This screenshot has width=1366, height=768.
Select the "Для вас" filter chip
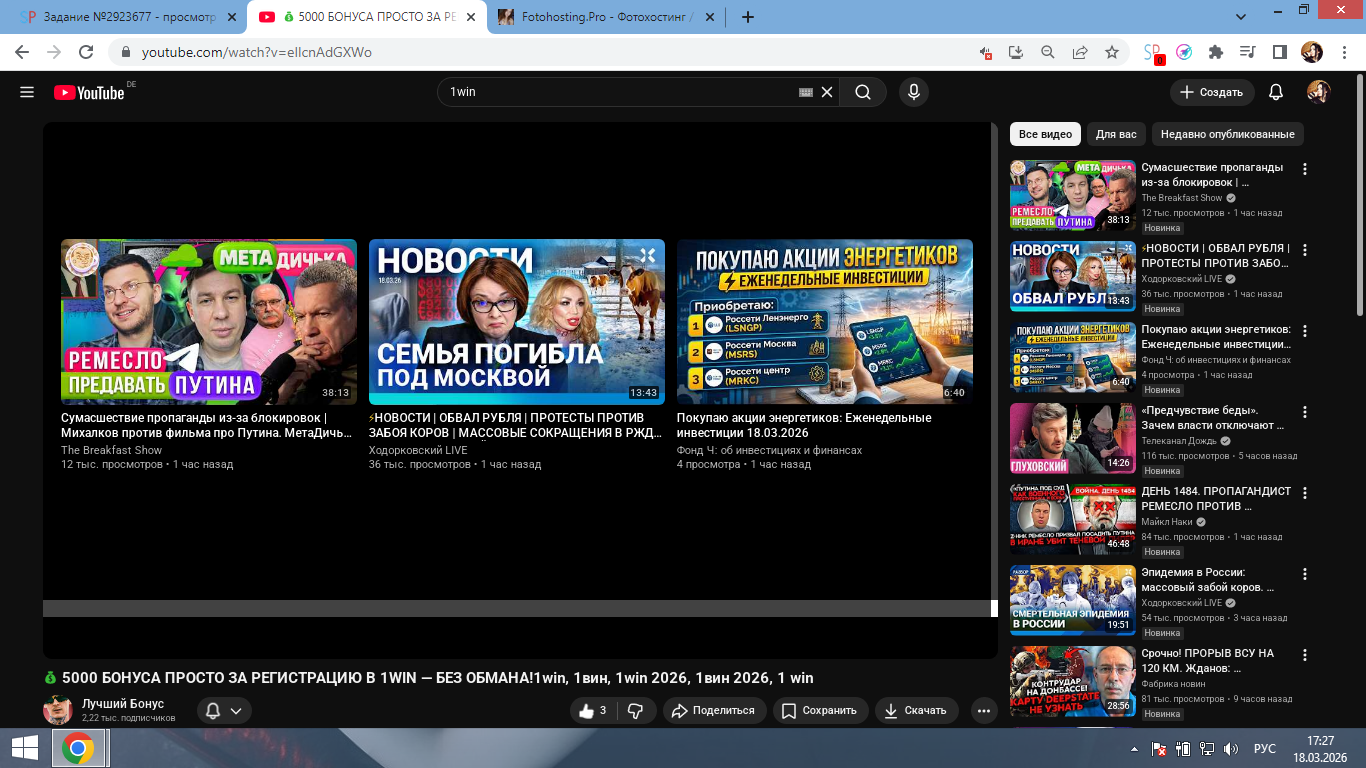coord(1115,134)
